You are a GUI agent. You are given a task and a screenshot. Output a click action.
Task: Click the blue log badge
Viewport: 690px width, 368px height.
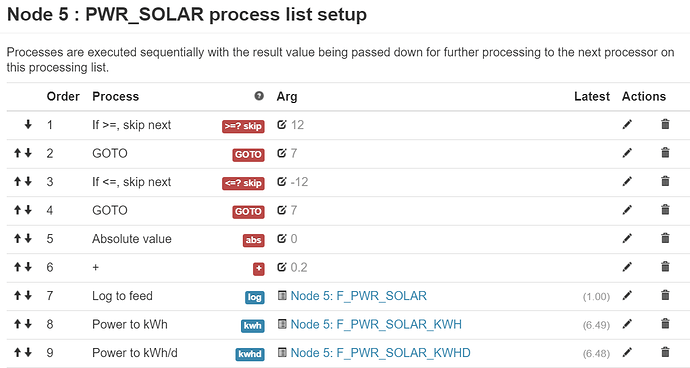pos(255,297)
